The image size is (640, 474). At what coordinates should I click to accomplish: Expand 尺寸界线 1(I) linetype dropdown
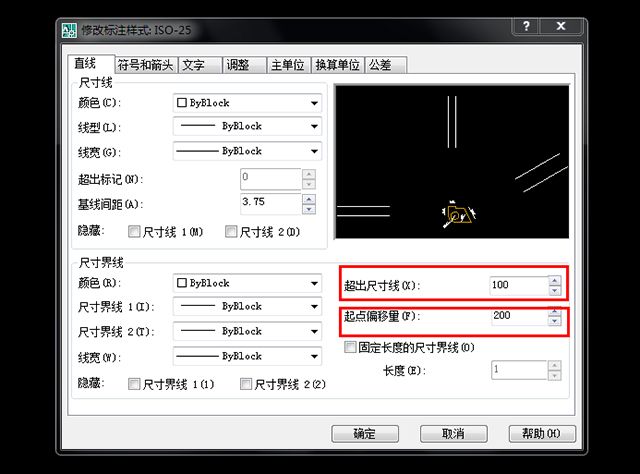tap(247, 307)
